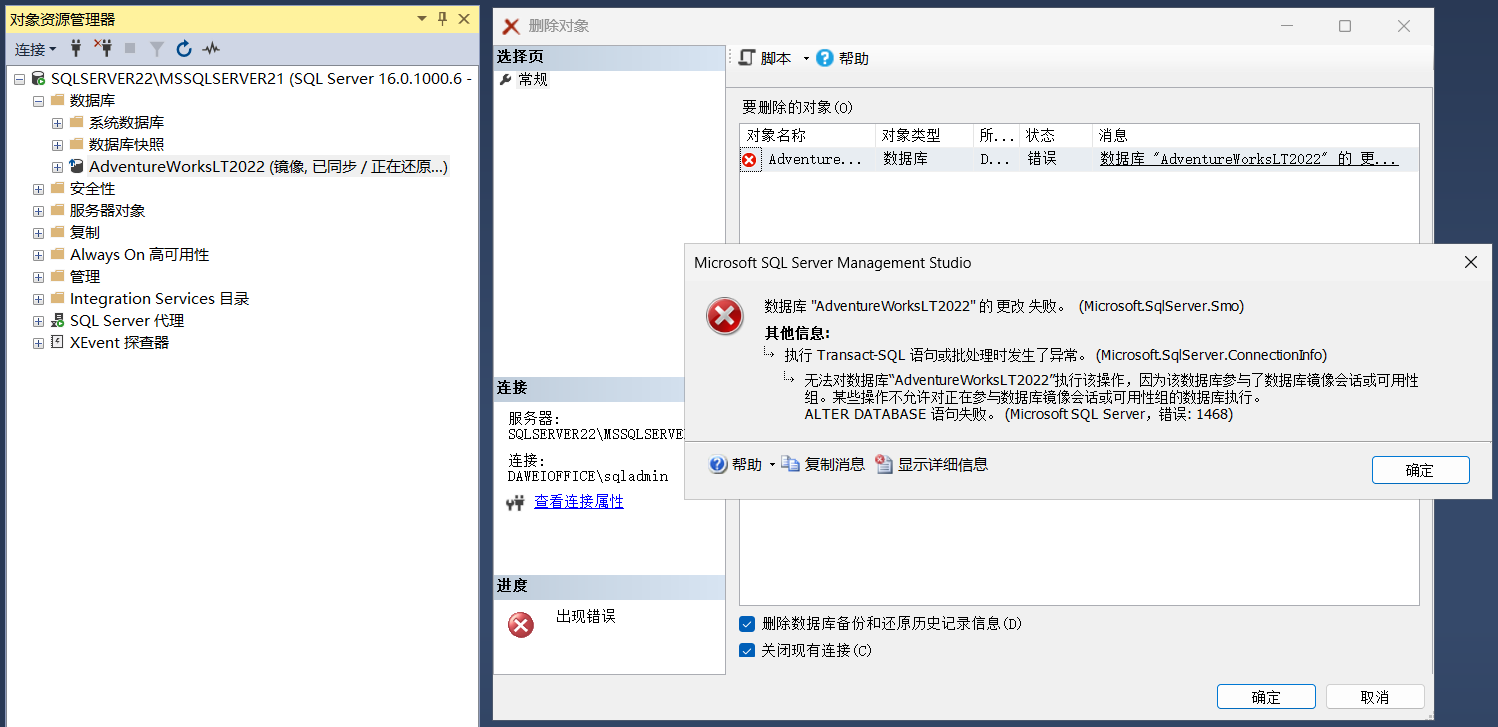Close the error message box with its X

click(1471, 262)
